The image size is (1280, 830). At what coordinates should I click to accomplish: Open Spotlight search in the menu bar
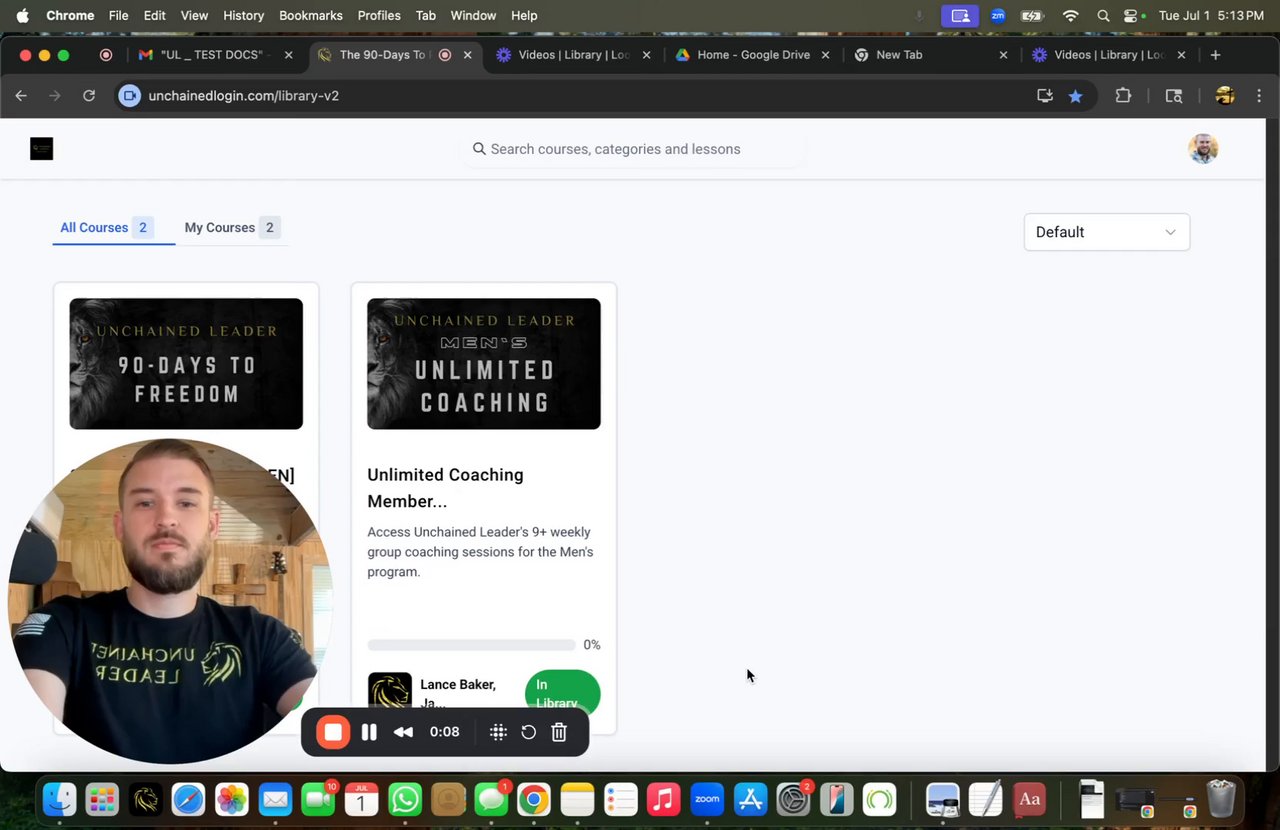coord(1103,15)
